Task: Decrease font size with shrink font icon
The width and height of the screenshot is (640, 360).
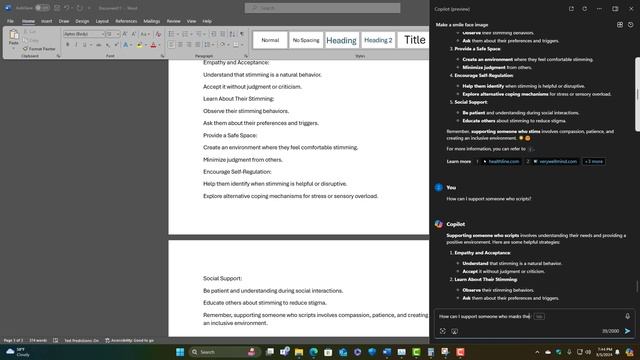Action: click(133, 34)
